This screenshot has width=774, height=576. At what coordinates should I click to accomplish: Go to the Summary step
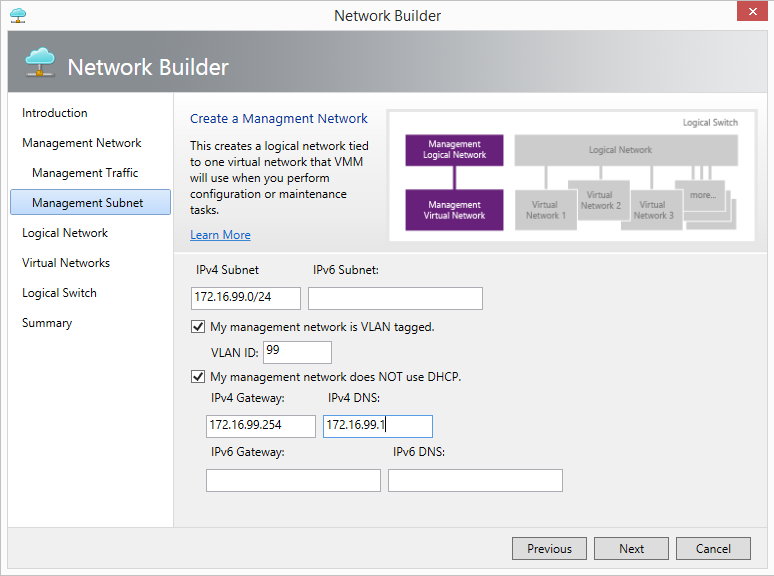47,323
